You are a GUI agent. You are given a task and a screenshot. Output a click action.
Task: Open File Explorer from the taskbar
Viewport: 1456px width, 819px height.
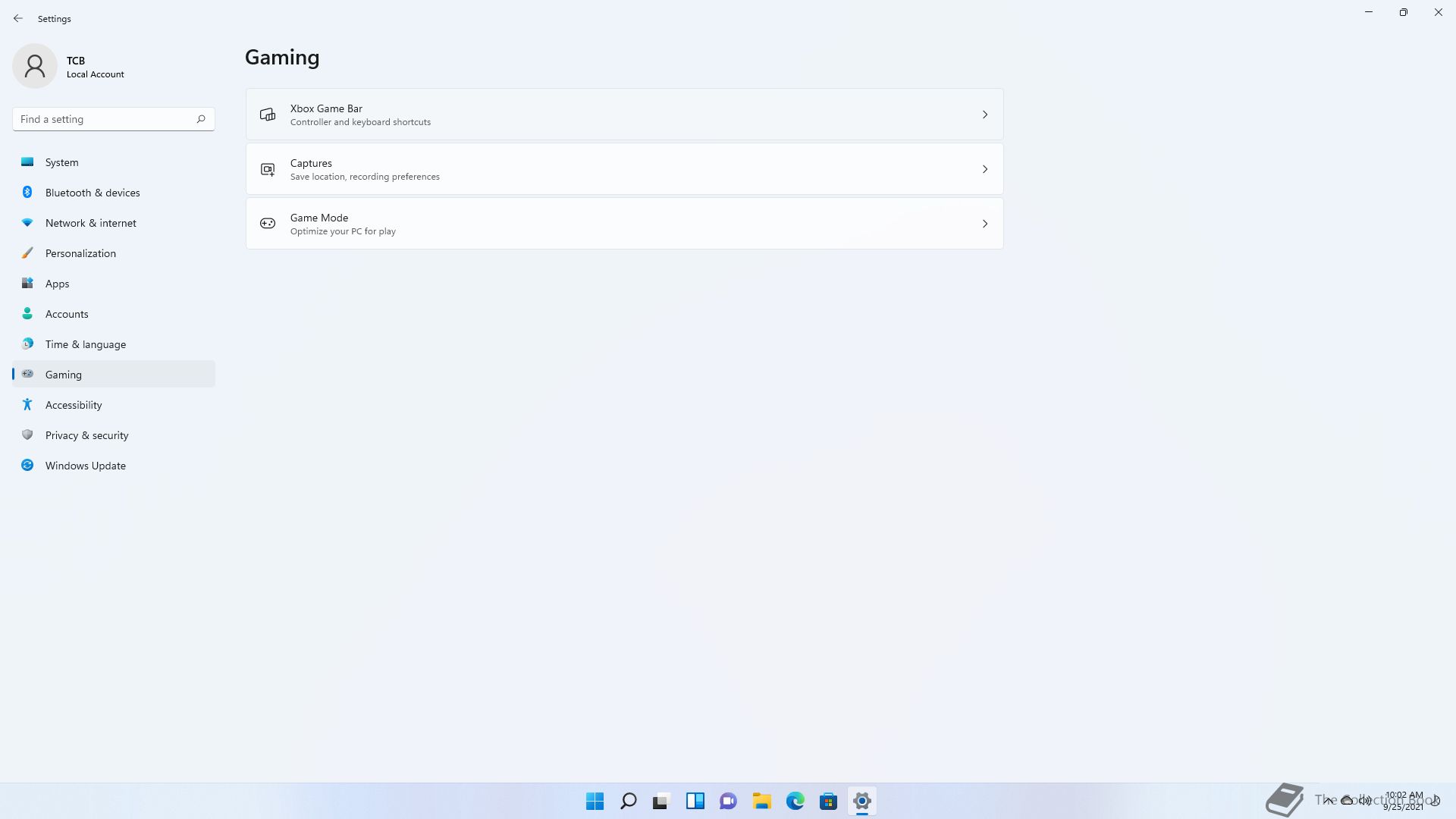point(762,801)
